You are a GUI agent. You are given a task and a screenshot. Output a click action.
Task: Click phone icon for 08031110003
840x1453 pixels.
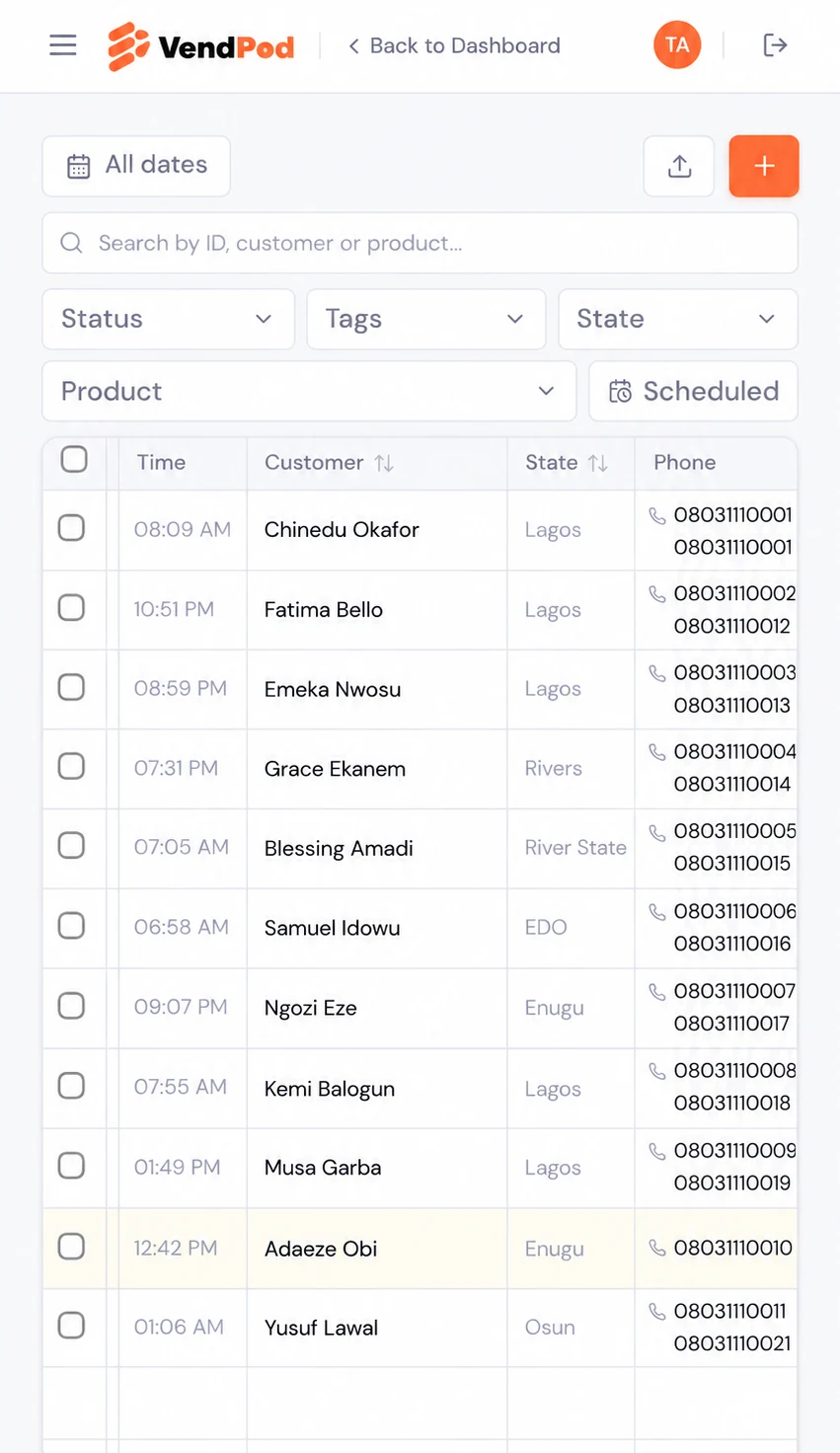(656, 673)
